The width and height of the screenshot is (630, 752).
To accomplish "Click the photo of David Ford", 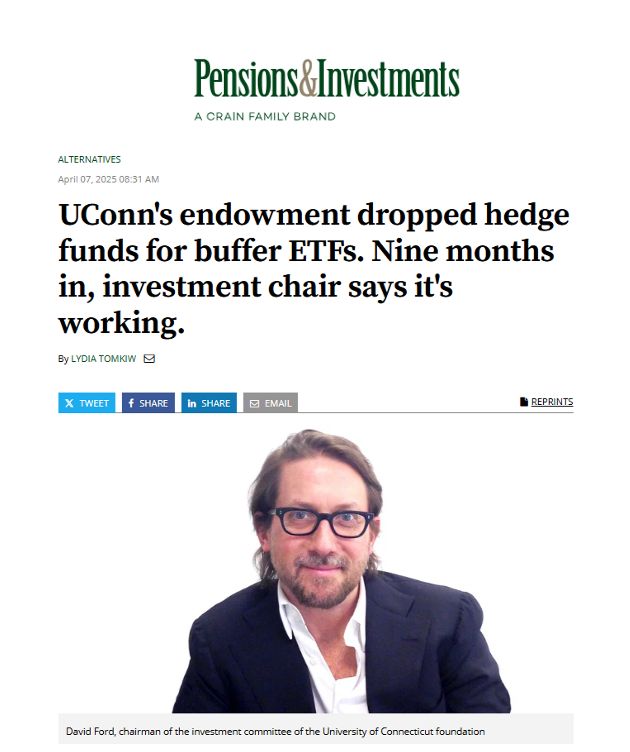I will 341,571.
